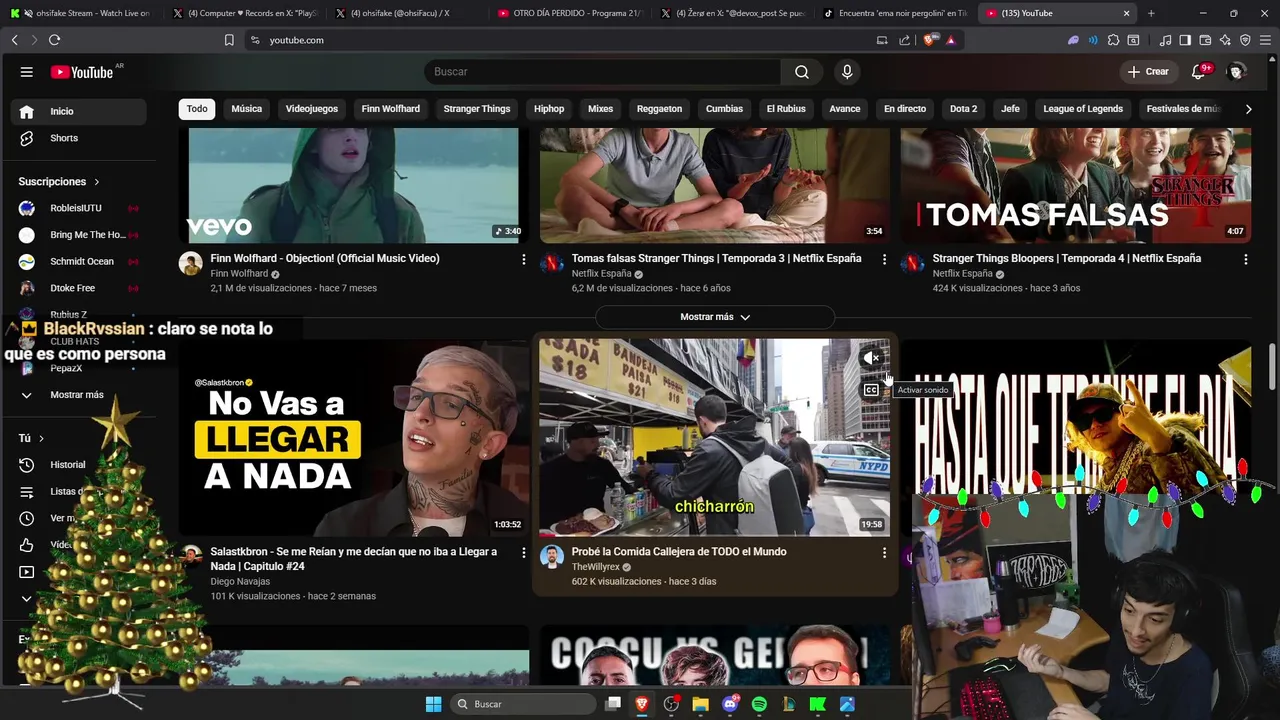Image resolution: width=1280 pixels, height=720 pixels.
Task: Select the Videojuegos filter chip
Action: (312, 109)
